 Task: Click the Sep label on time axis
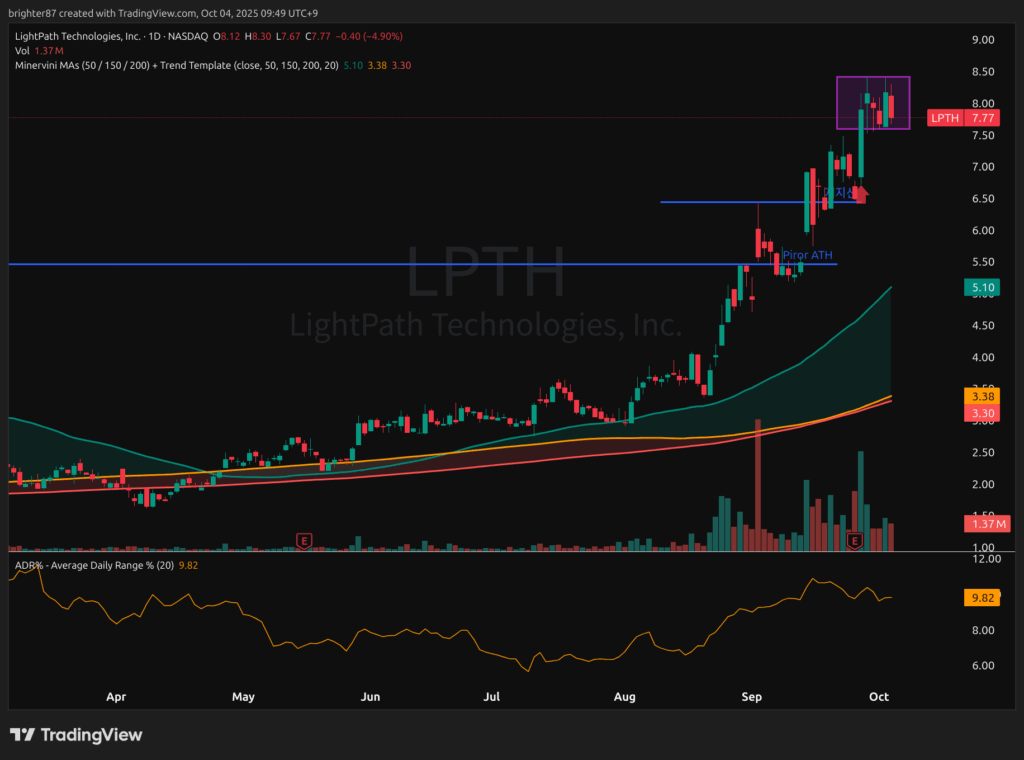pyautogui.click(x=750, y=695)
